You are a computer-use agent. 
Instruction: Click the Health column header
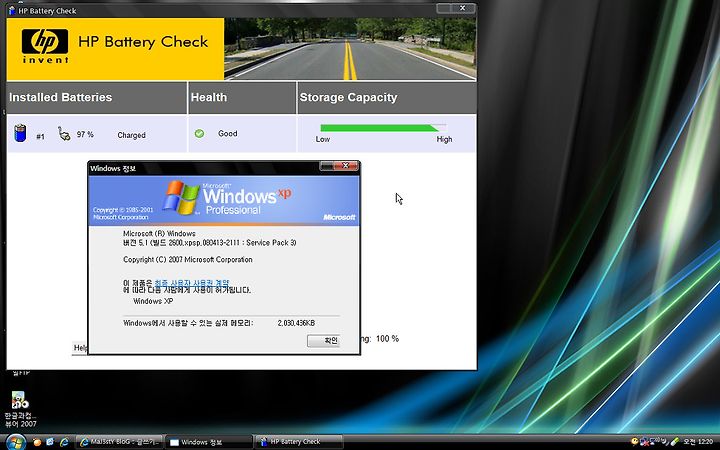[242, 97]
